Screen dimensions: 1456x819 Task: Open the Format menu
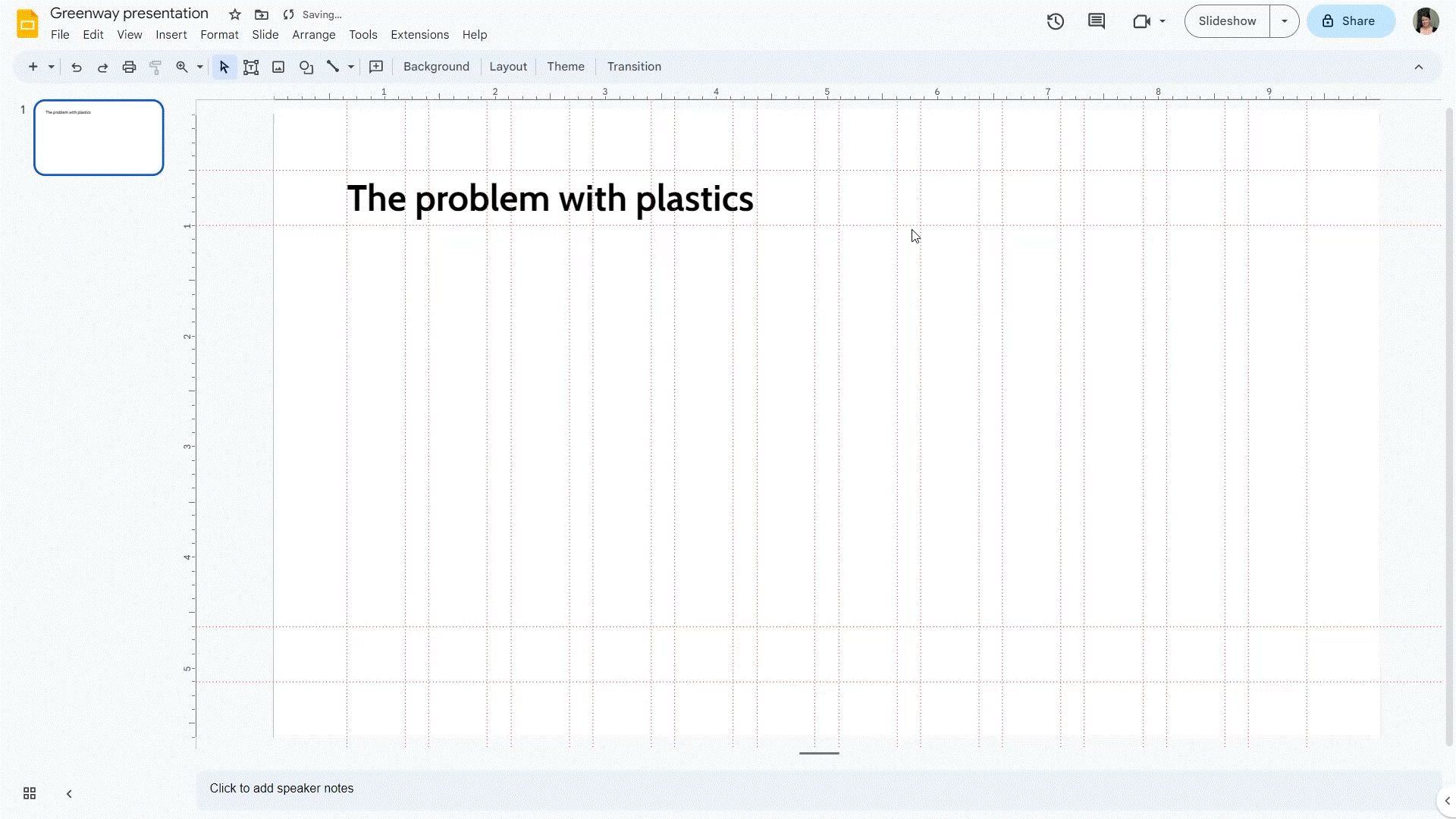(x=219, y=34)
